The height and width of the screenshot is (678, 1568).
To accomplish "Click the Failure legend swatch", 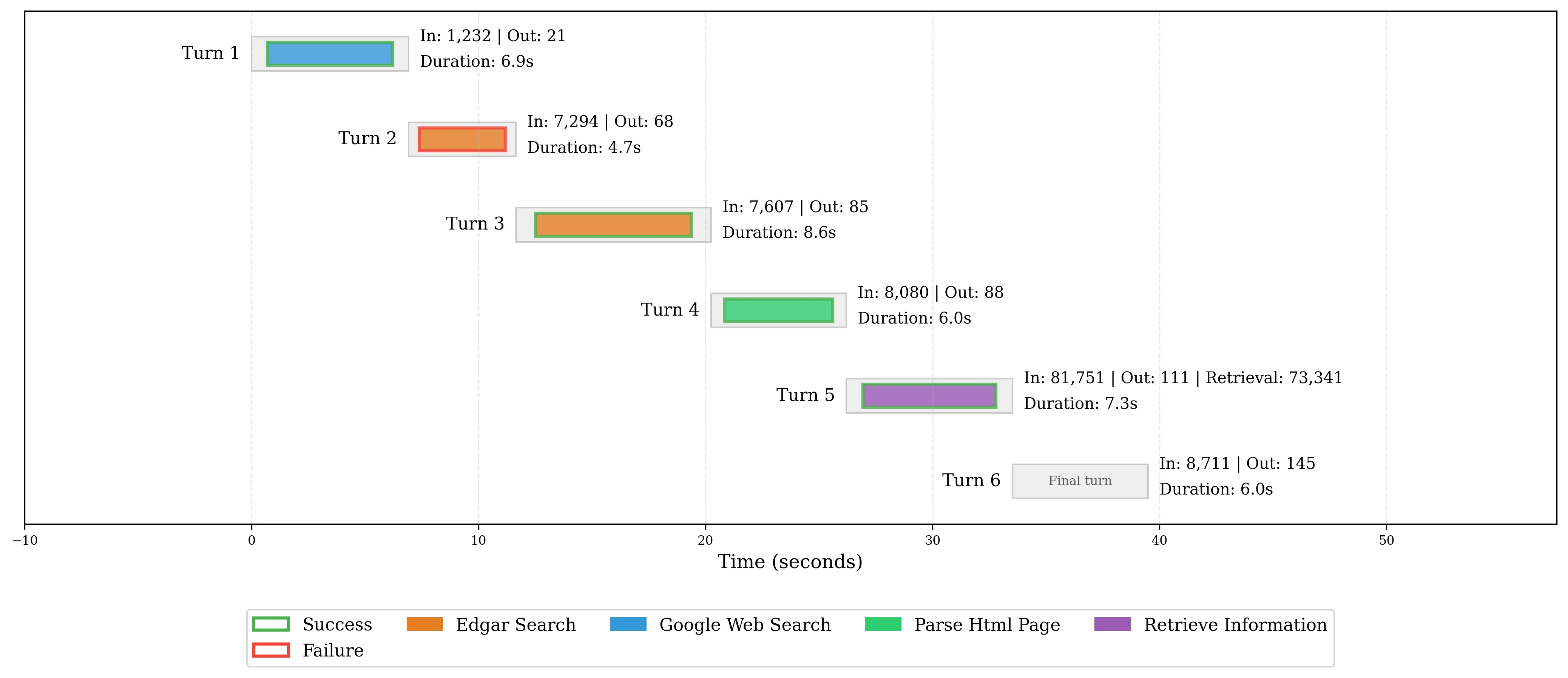I will [x=271, y=650].
